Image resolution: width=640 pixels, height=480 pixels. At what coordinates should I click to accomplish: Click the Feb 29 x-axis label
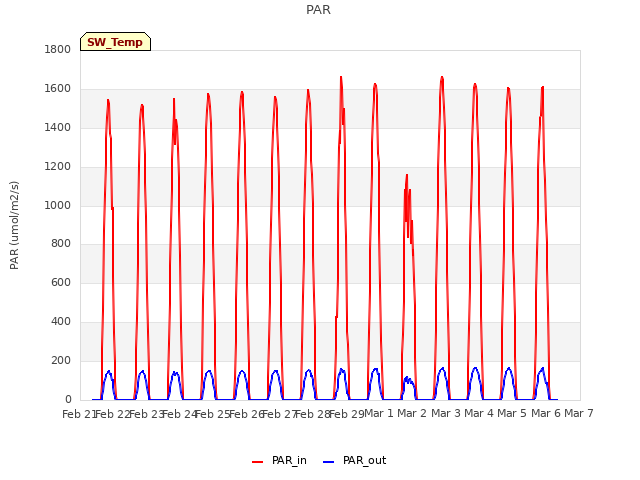[x=347, y=414]
